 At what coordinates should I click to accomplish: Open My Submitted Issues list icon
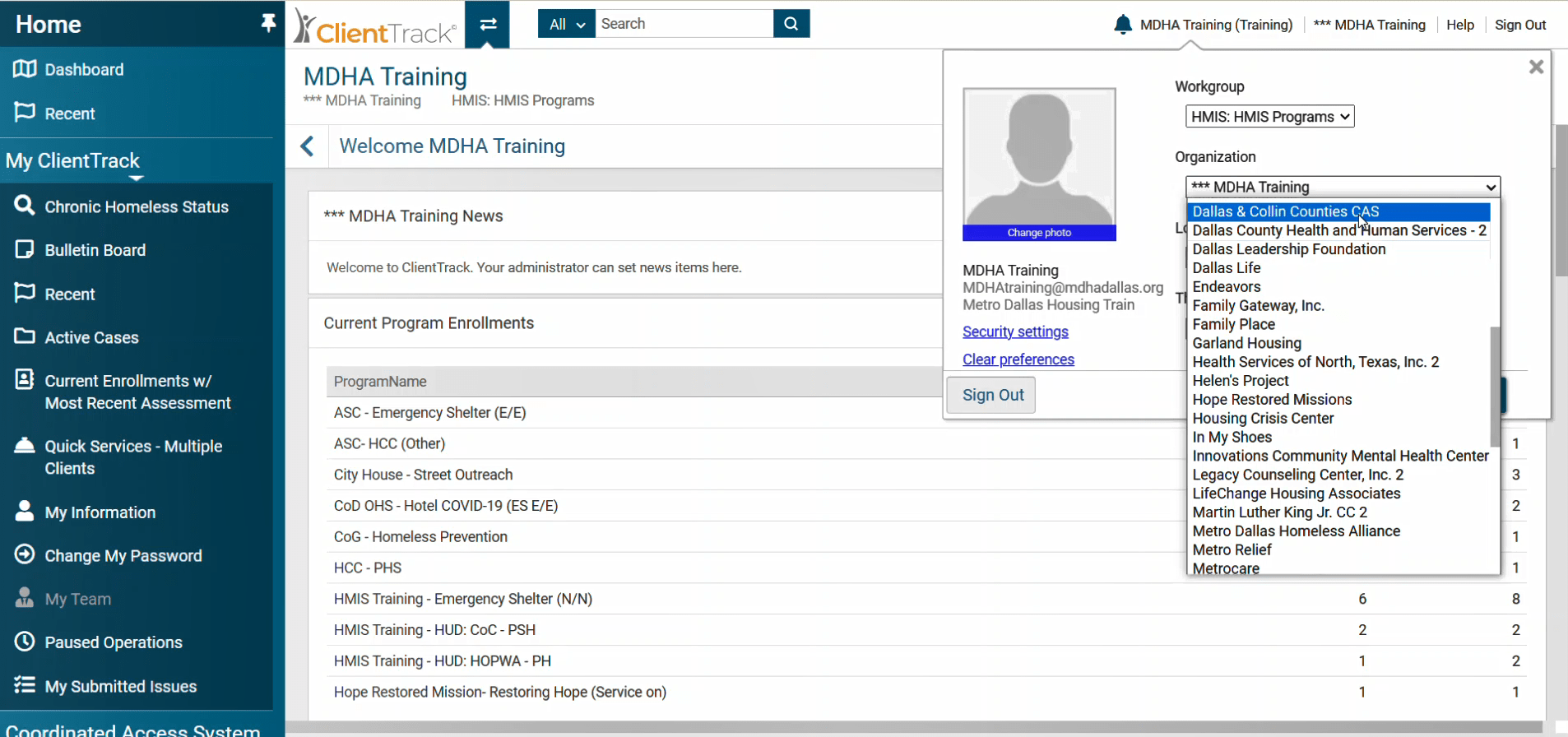[x=25, y=685]
